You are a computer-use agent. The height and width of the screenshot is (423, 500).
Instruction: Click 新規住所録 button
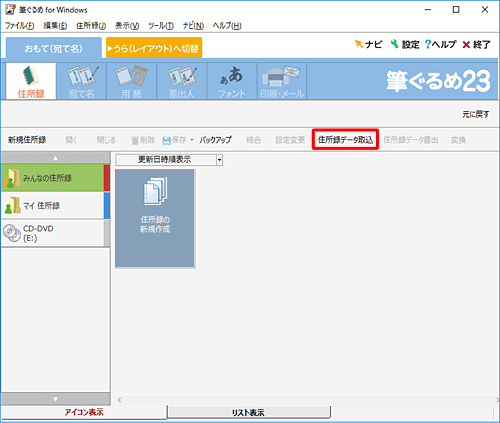click(x=27, y=140)
